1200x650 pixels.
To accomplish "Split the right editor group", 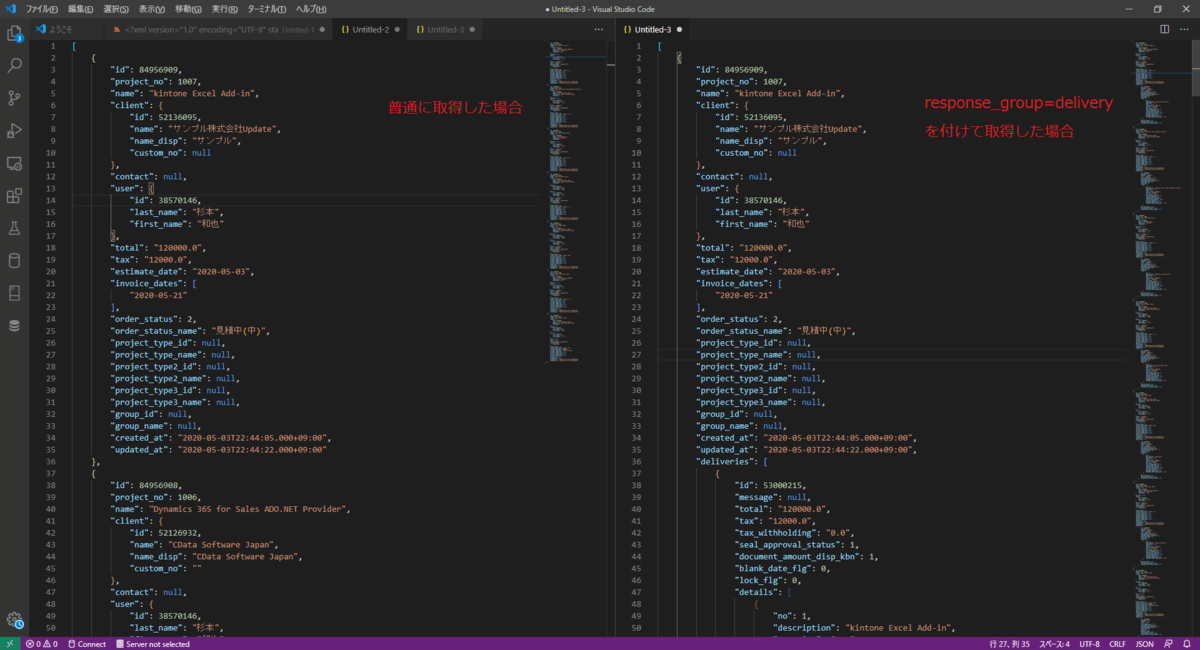I will tap(1165, 29).
